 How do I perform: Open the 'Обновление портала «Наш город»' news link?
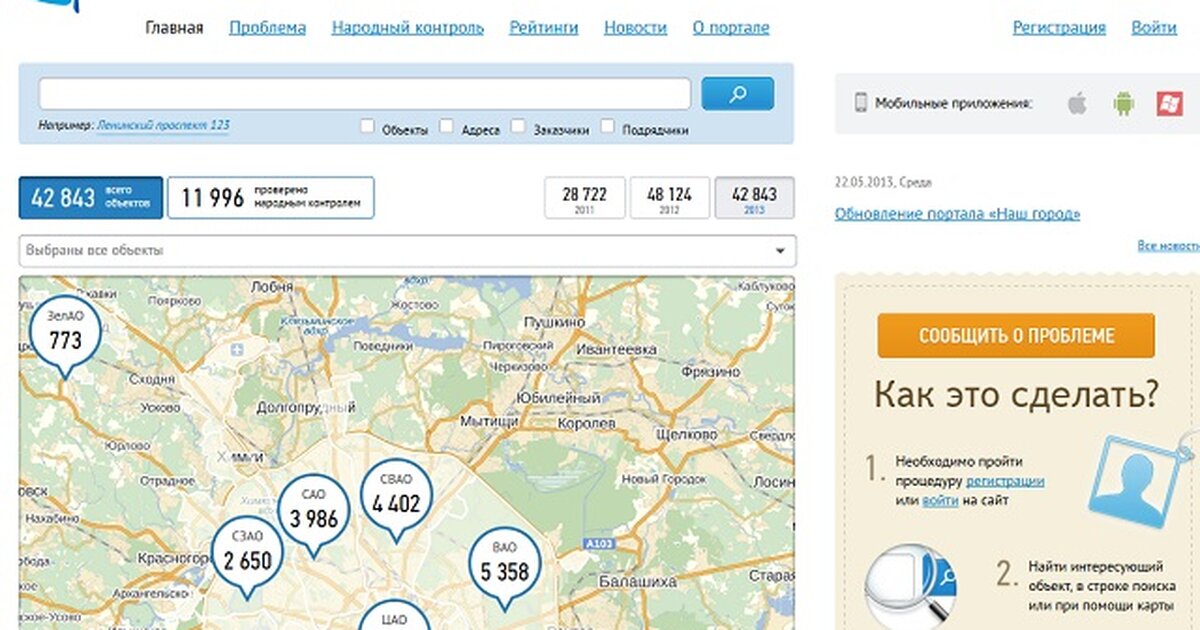click(957, 214)
